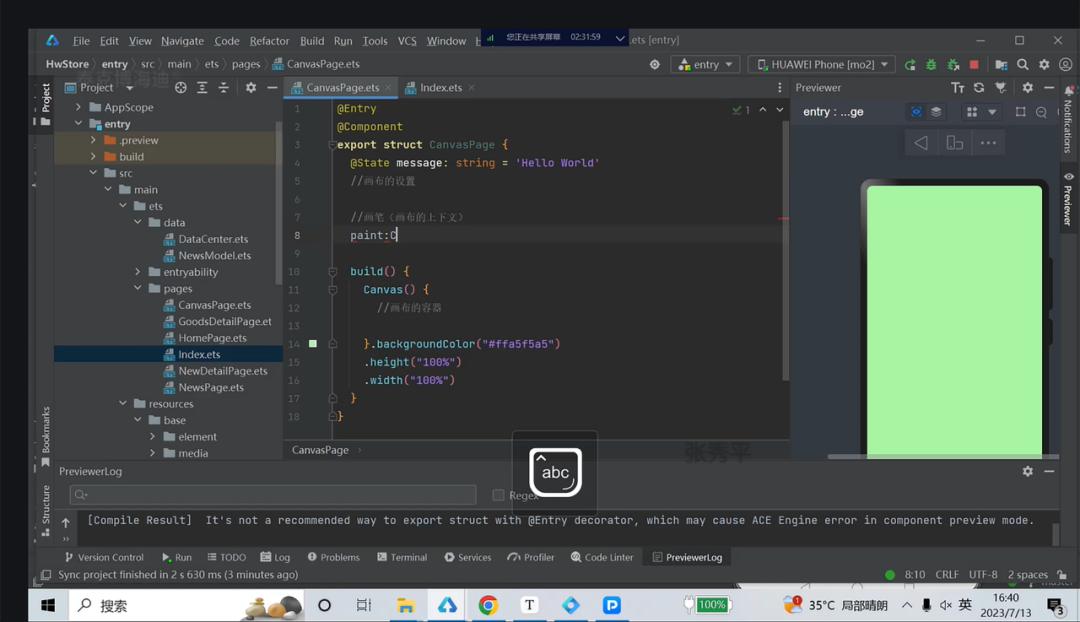Enable the Regex checkbox in PreviewerLog
The height and width of the screenshot is (622, 1080).
click(498, 495)
